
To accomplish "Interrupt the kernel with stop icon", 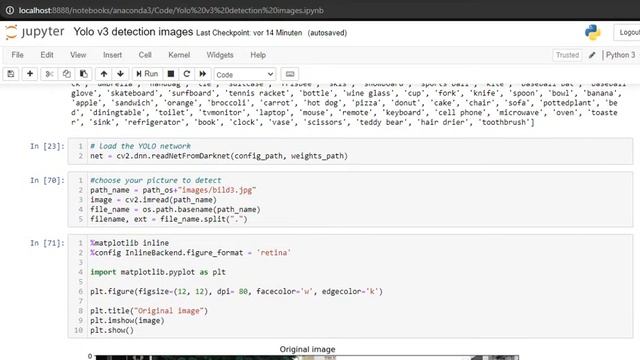I will tap(171, 74).
